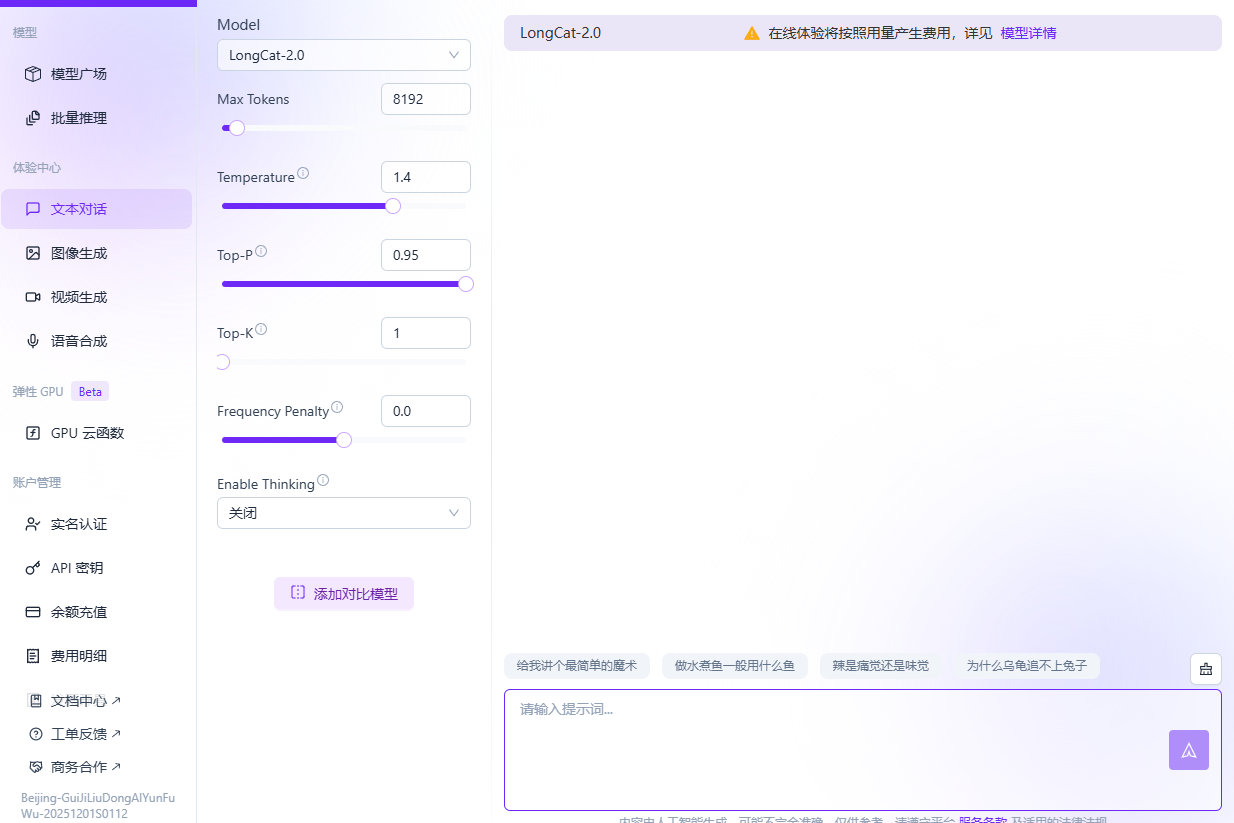Click the 实名认证 user-check icon
This screenshot has height=823, width=1234.
pos(33,524)
